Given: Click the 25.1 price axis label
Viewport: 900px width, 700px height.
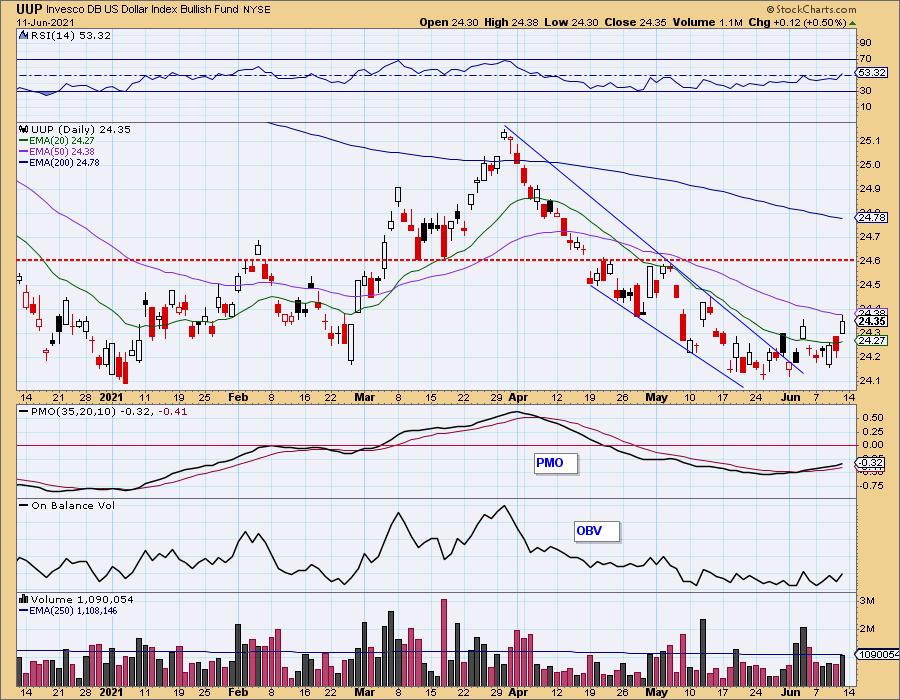Looking at the screenshot, I should (871, 141).
